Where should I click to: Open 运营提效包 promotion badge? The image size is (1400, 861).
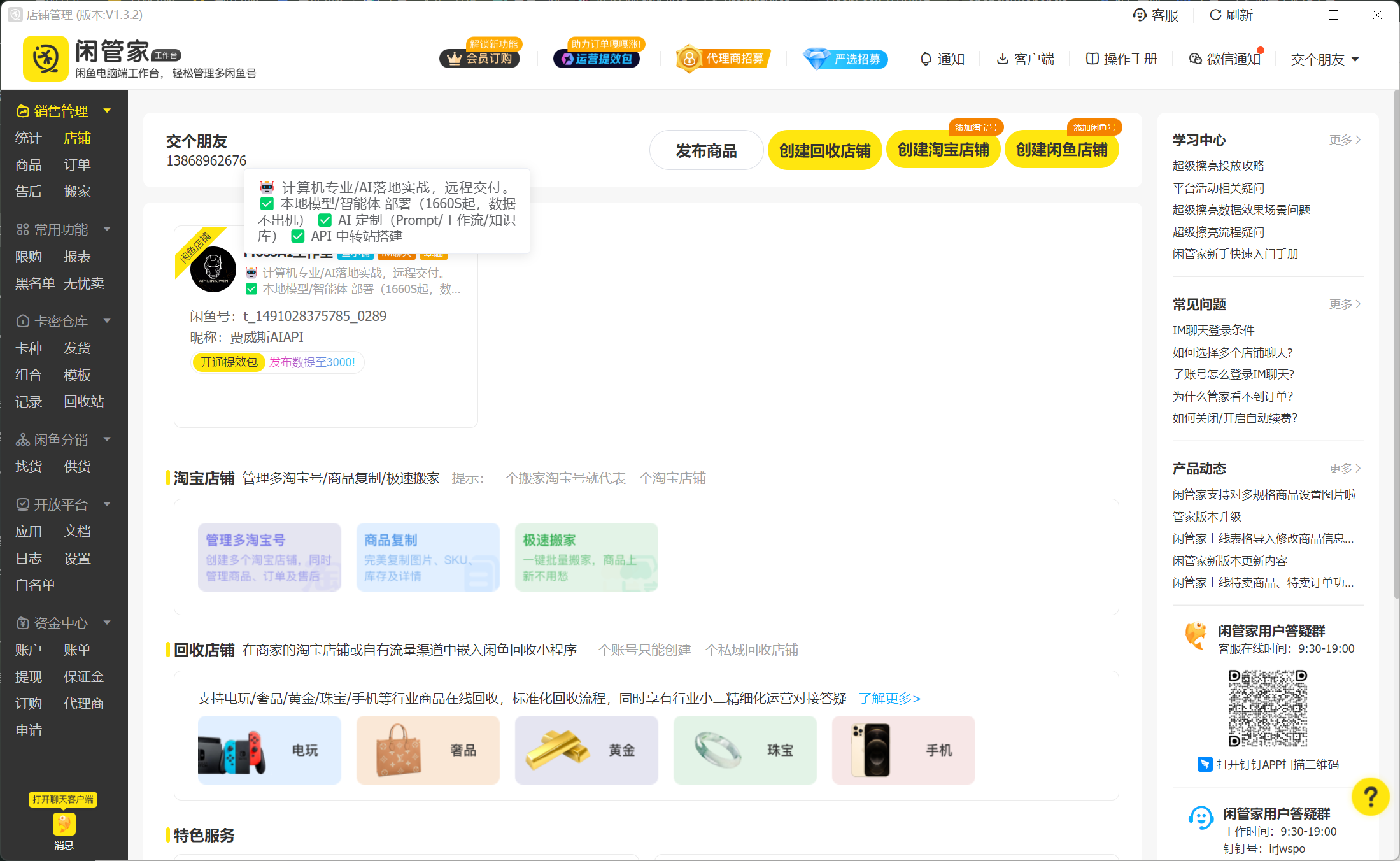(x=597, y=59)
